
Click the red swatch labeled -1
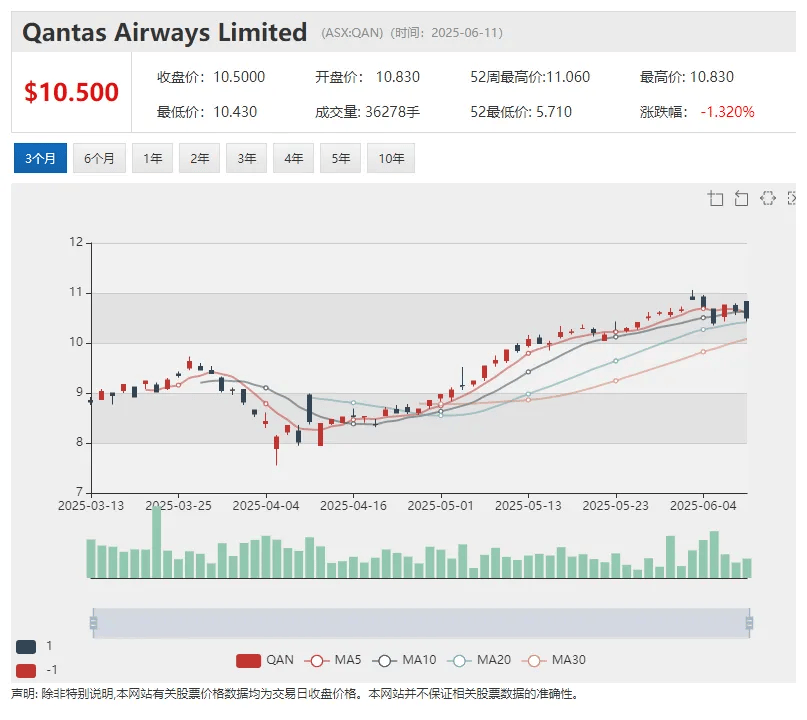point(26,671)
